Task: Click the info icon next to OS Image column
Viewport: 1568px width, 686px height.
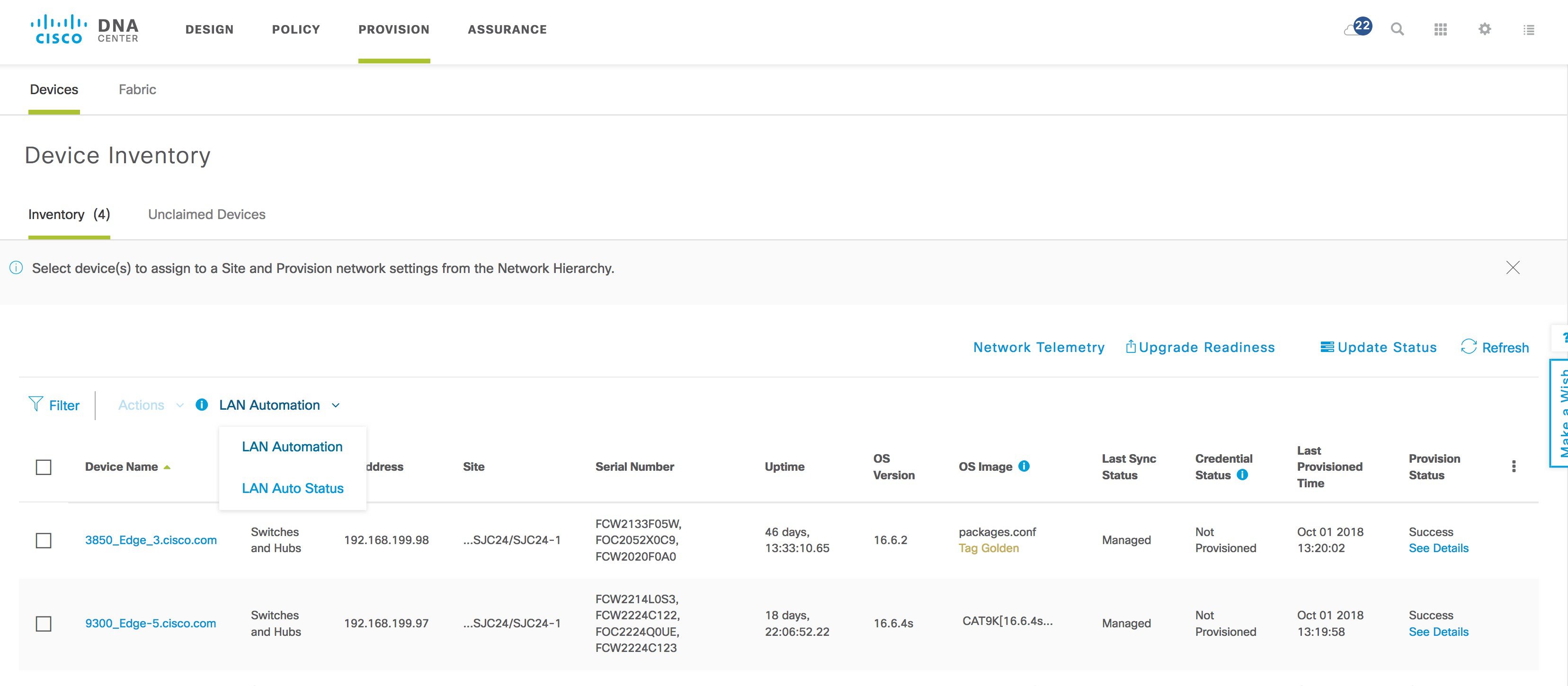Action: [1025, 466]
